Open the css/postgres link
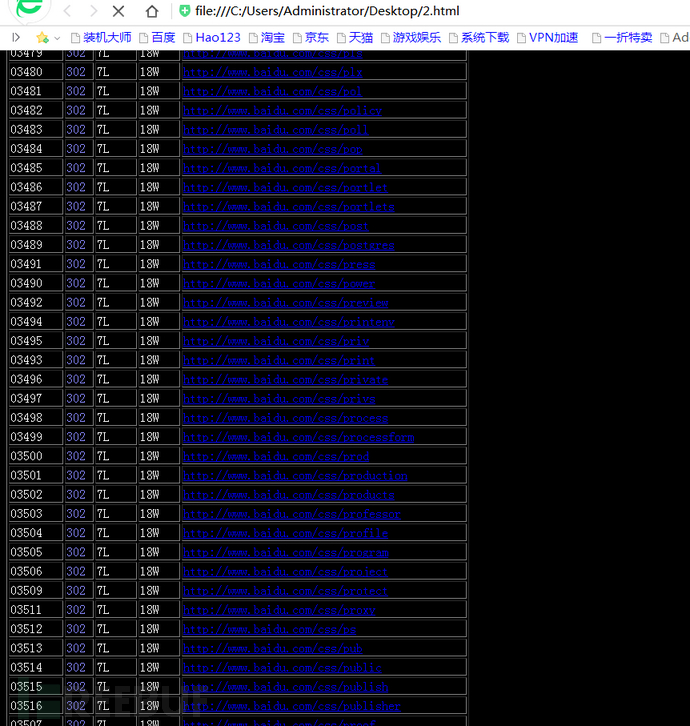 pos(289,245)
